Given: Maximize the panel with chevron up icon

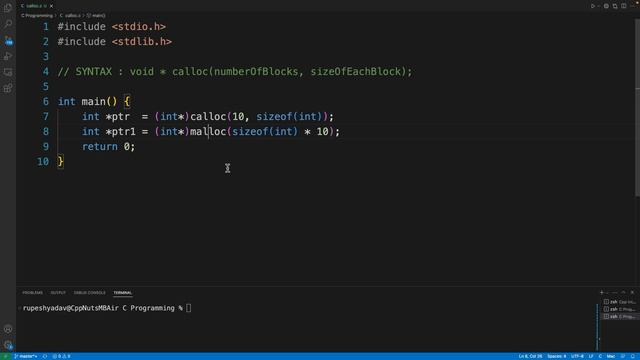Looking at the screenshot, I should (x=623, y=292).
